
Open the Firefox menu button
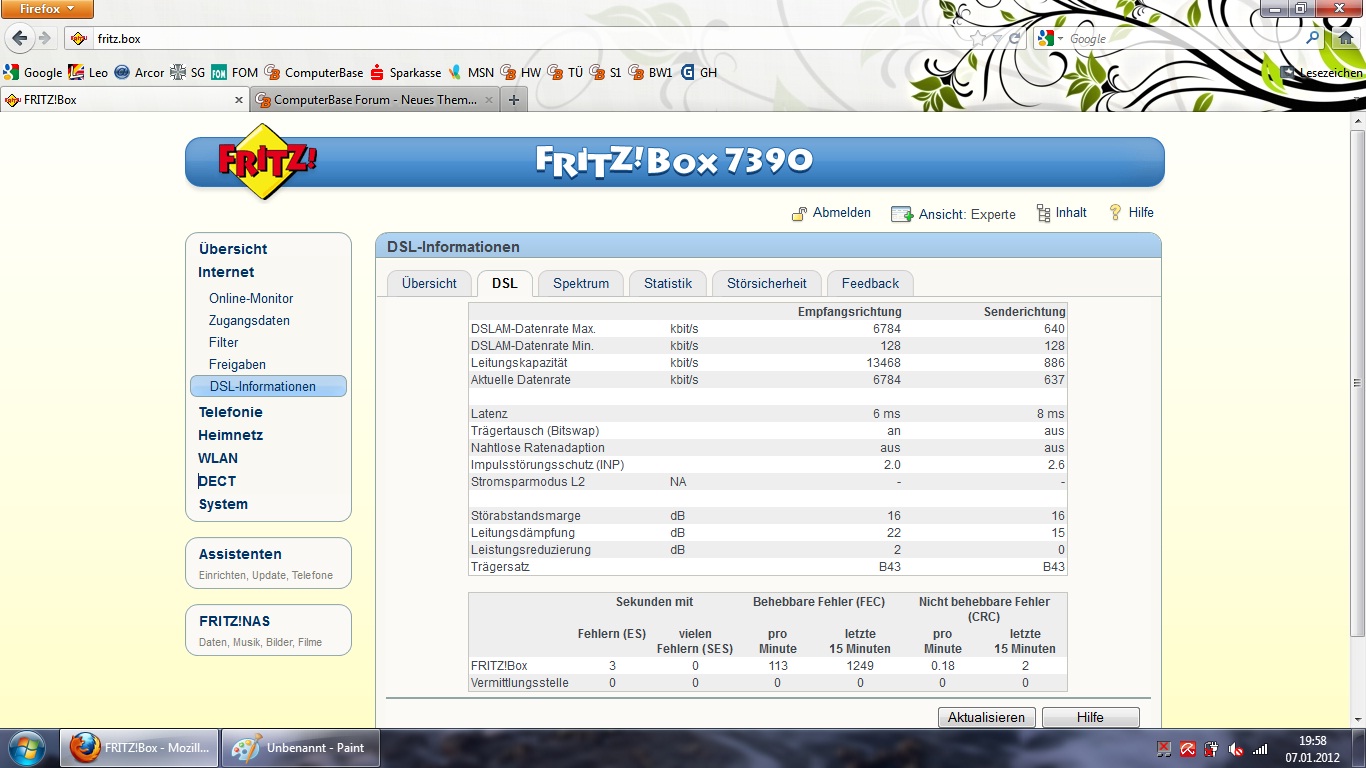(47, 9)
